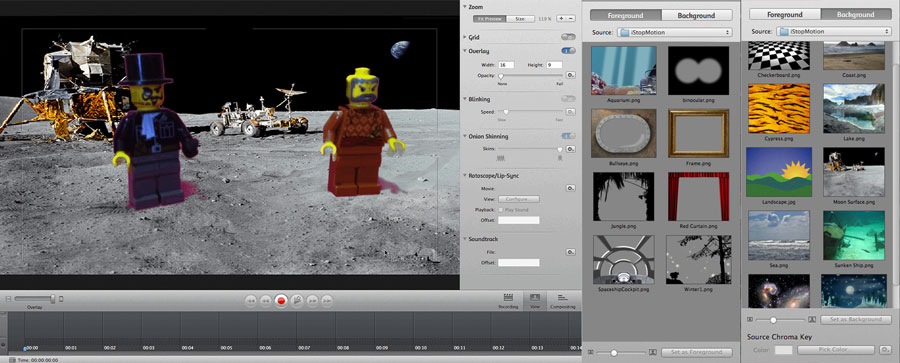
Task: Click the single-skin icon under Skins slider
Action: [x=560, y=157]
